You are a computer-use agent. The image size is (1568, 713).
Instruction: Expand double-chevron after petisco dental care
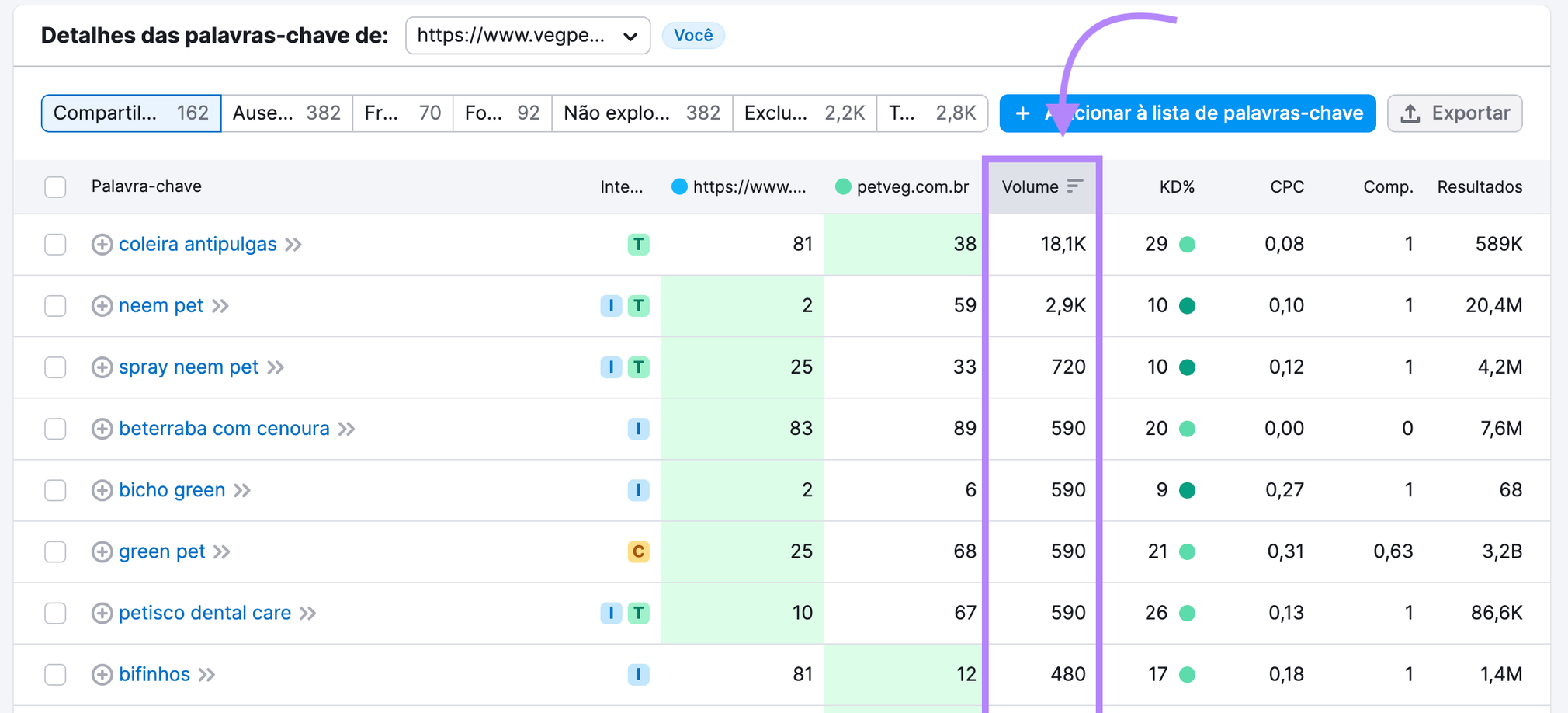click(308, 613)
